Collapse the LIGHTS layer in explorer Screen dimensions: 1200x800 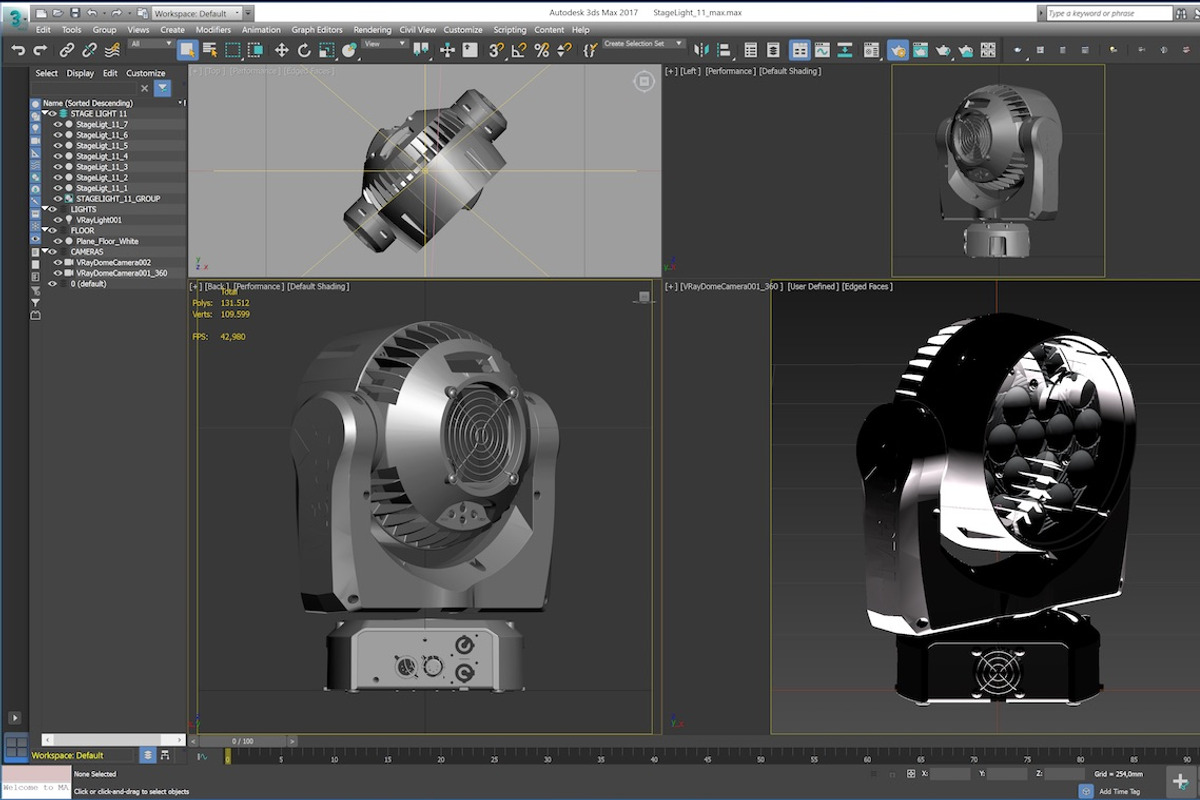click(44, 209)
